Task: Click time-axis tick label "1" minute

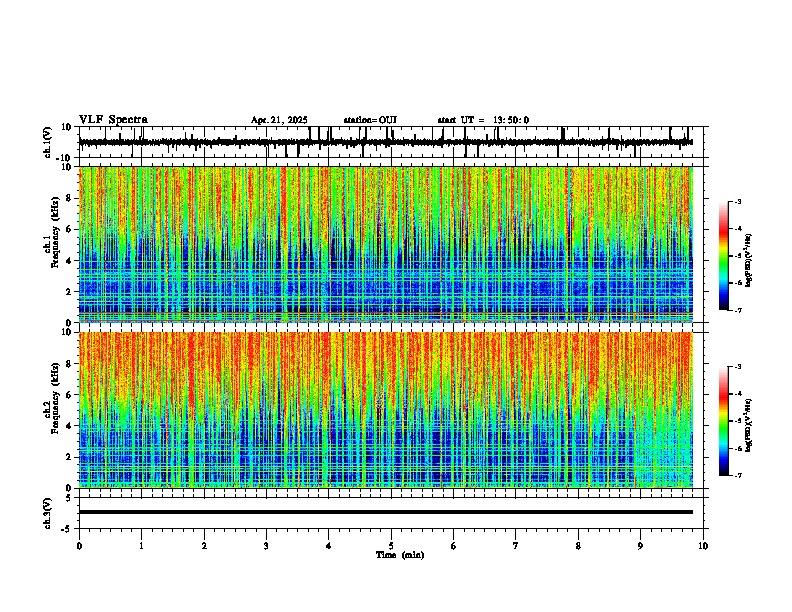Action: [x=142, y=546]
